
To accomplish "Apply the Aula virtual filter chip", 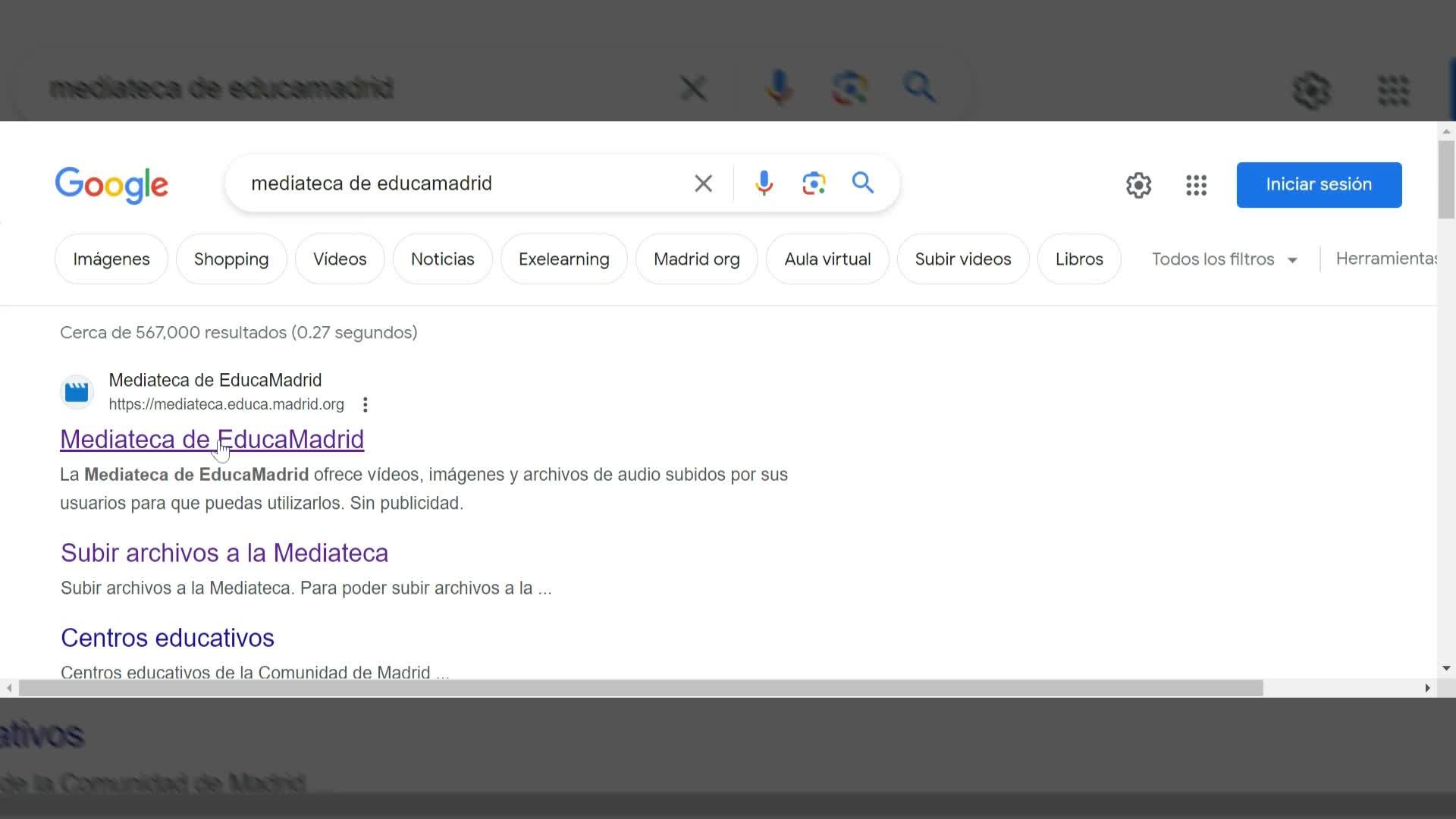I will [827, 259].
